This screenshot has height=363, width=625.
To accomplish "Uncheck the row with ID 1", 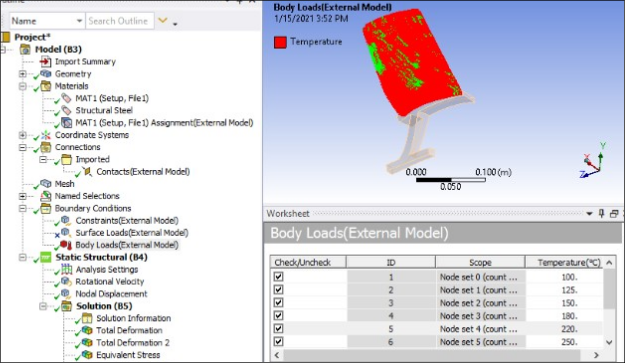I will tap(279, 277).
